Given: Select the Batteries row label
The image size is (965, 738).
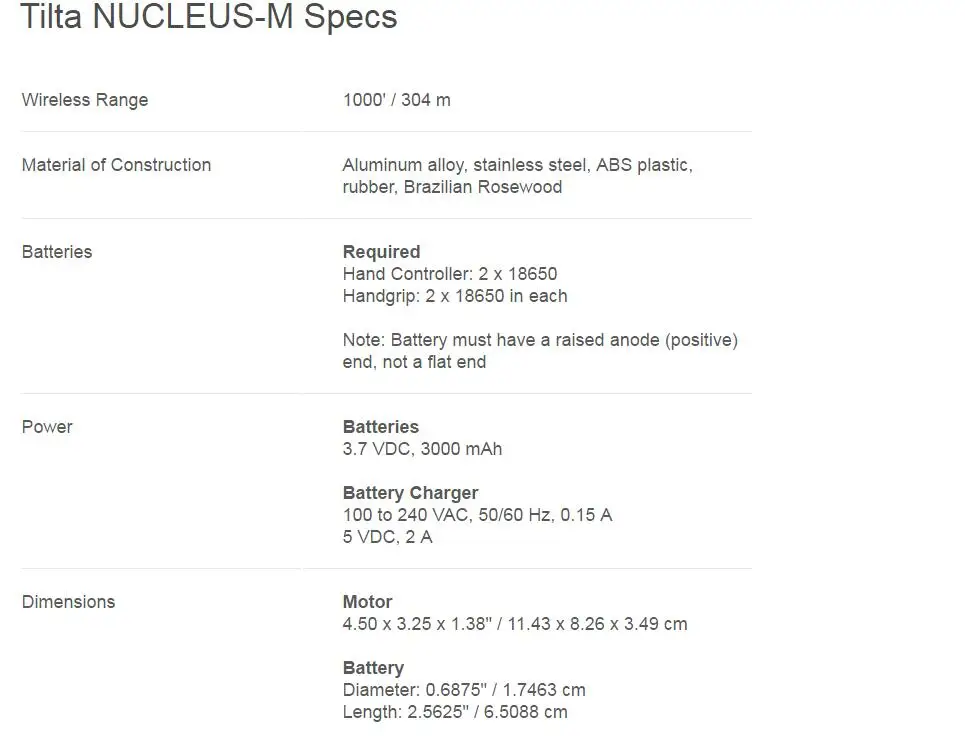Looking at the screenshot, I should pos(57,252).
